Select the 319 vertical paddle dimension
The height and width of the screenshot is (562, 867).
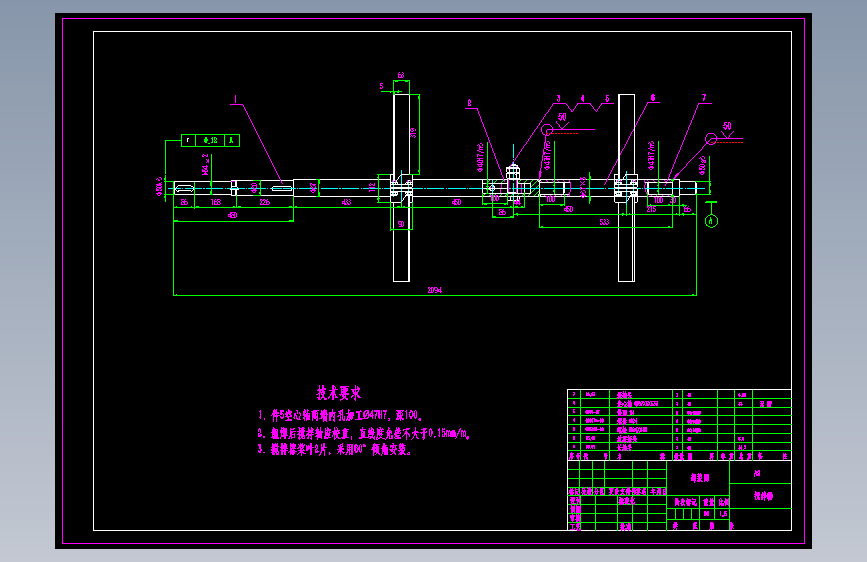tap(413, 133)
